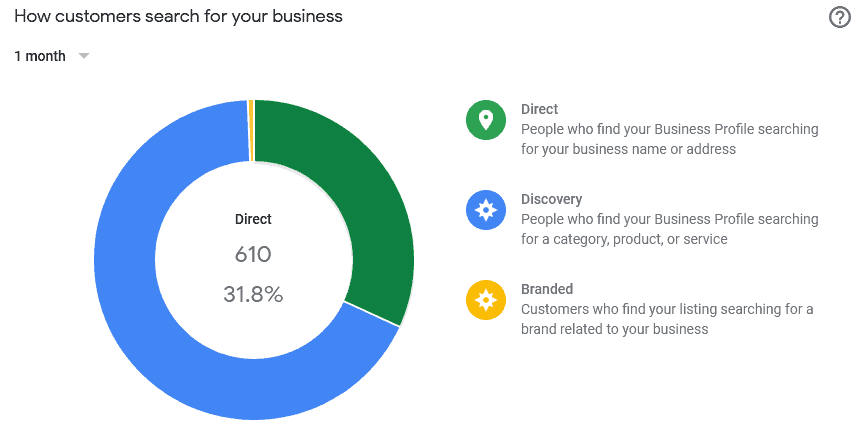Click the 610 count in chart center

[253, 255]
